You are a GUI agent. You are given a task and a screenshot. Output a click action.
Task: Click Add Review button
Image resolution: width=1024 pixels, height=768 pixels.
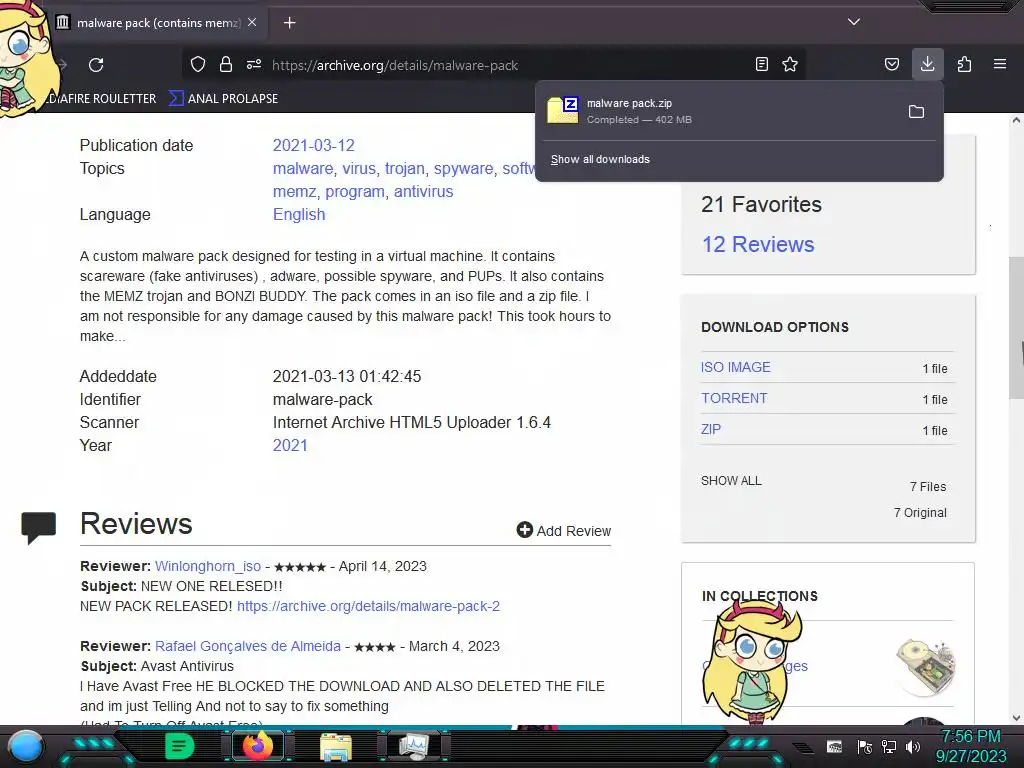point(564,530)
